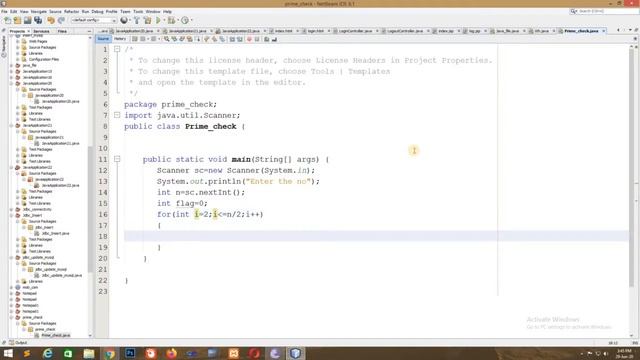Viewport: 640px width, 360px height.
Task: Click the New Project toolbar icon
Action: (x=17, y=20)
